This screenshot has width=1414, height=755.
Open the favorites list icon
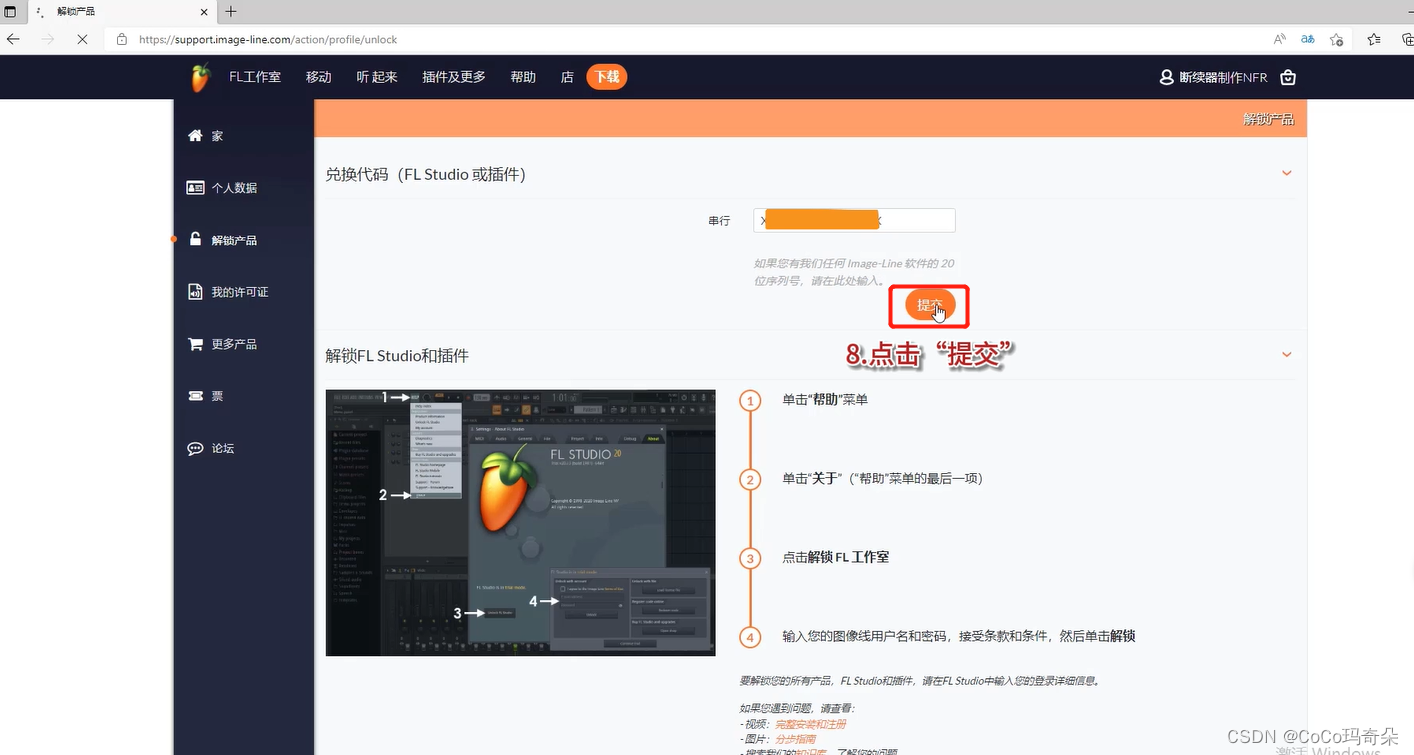(1374, 39)
